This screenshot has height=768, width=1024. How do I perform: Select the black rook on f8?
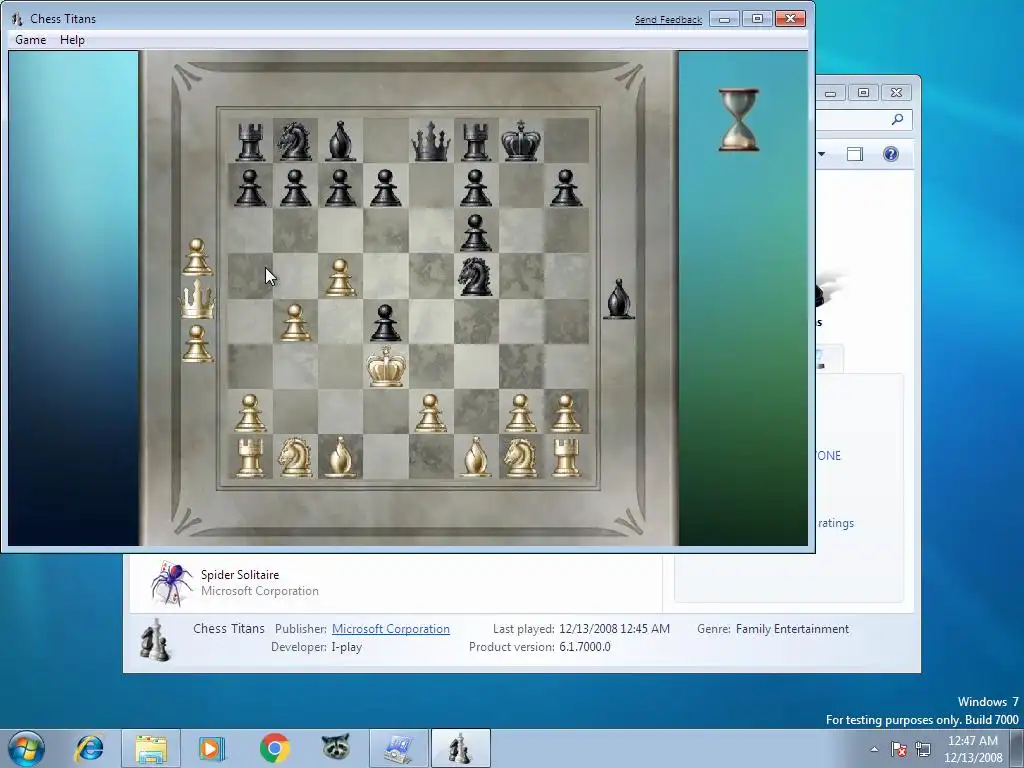(475, 142)
